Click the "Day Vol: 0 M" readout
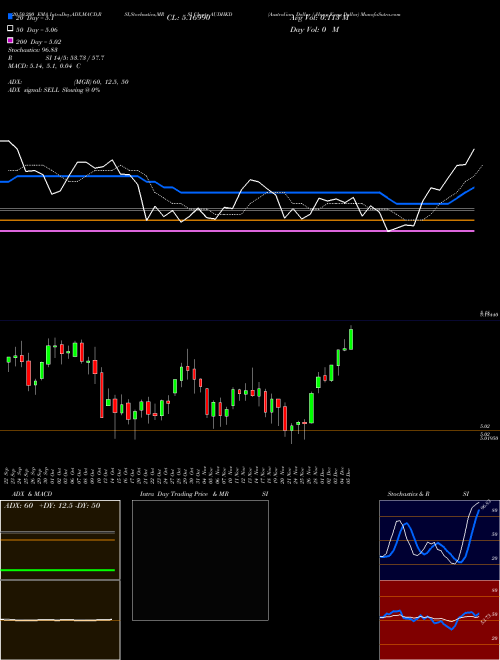 pos(314,29)
